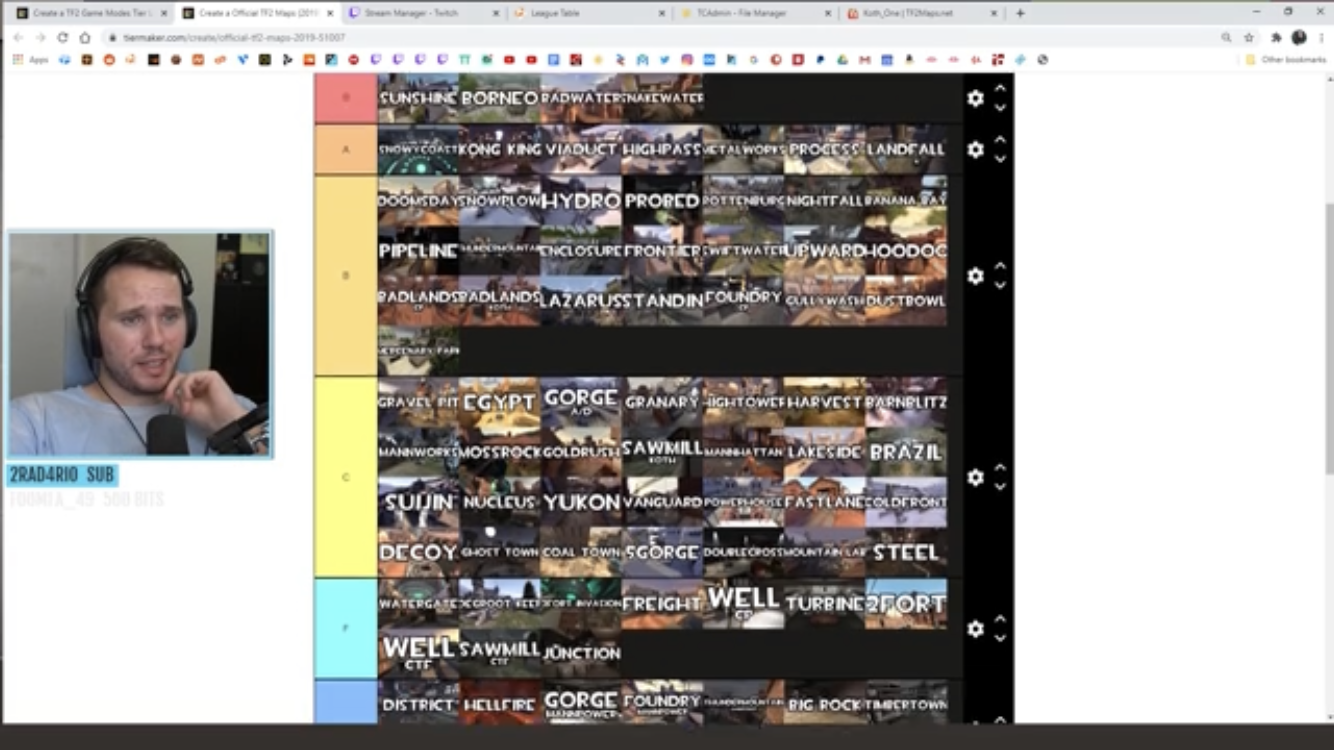Select the Egypt map tile
The width and height of the screenshot is (1334, 750).
[500, 402]
